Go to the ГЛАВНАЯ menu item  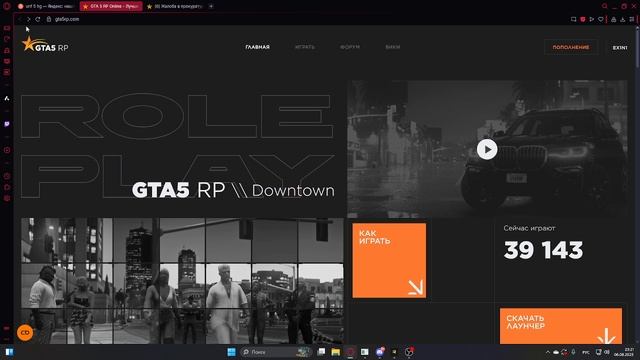click(x=257, y=47)
